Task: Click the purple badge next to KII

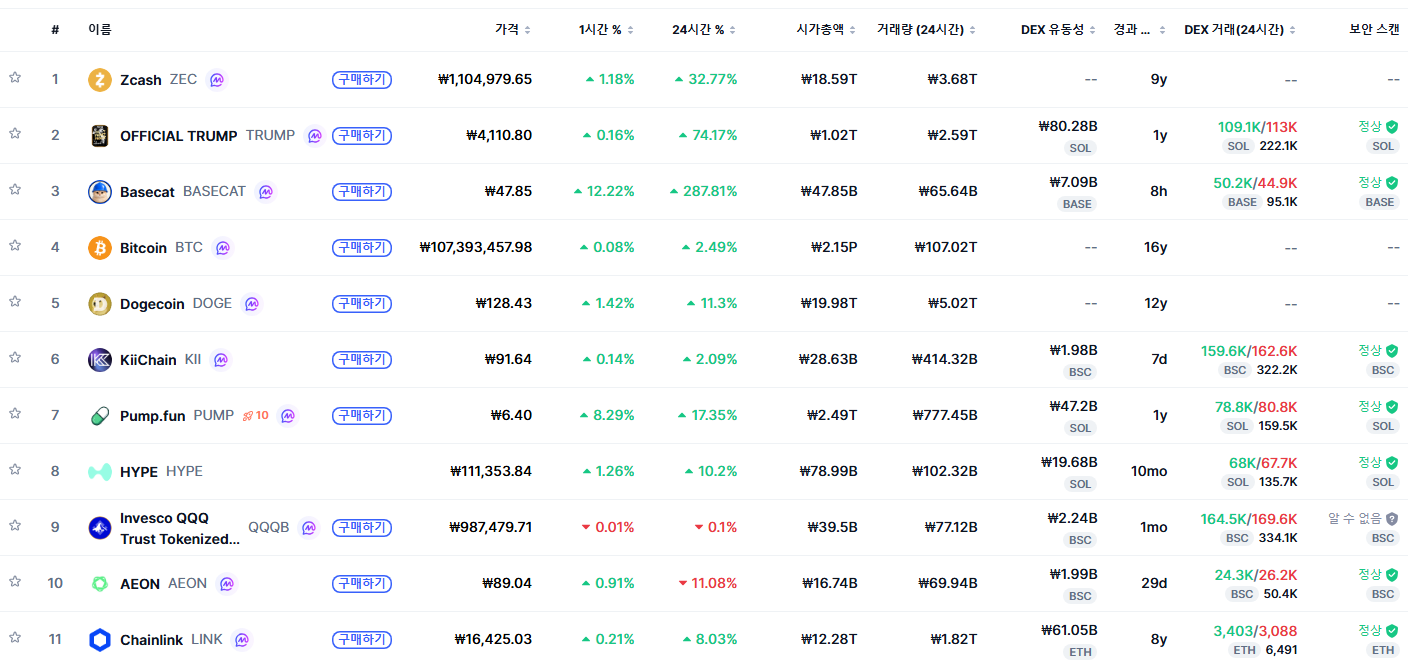Action: click(x=221, y=360)
